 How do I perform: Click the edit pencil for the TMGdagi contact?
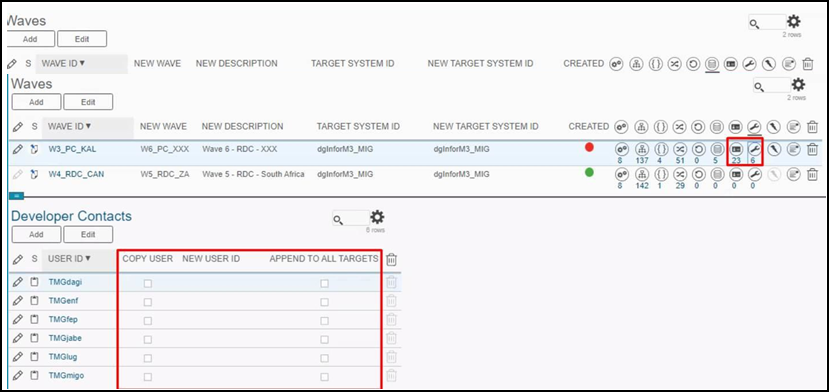click(x=17, y=282)
